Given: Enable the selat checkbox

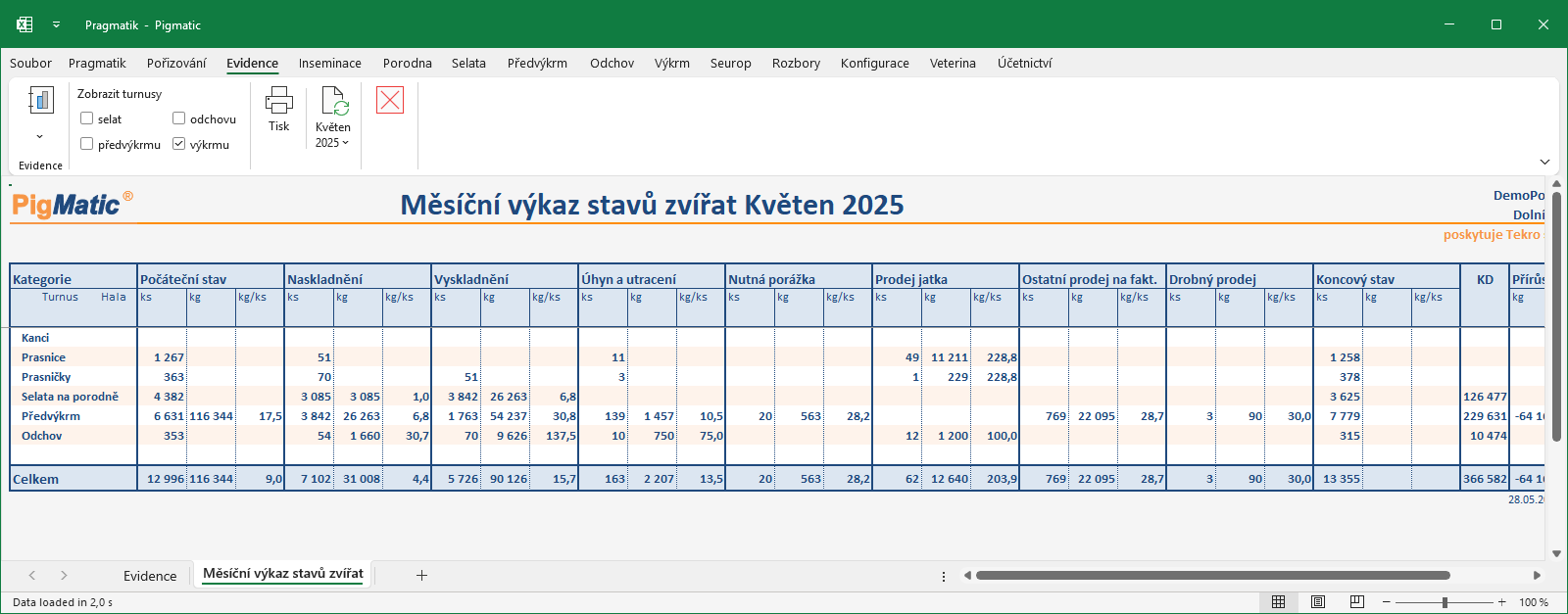Looking at the screenshot, I should click(x=87, y=118).
